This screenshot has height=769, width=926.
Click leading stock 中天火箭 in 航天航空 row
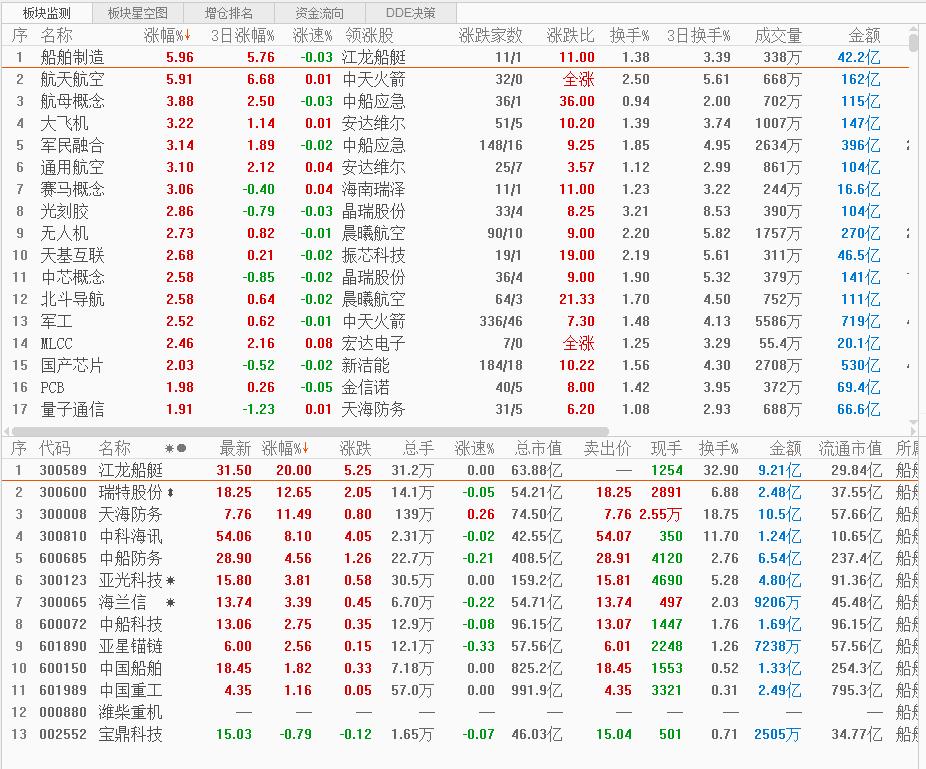374,79
